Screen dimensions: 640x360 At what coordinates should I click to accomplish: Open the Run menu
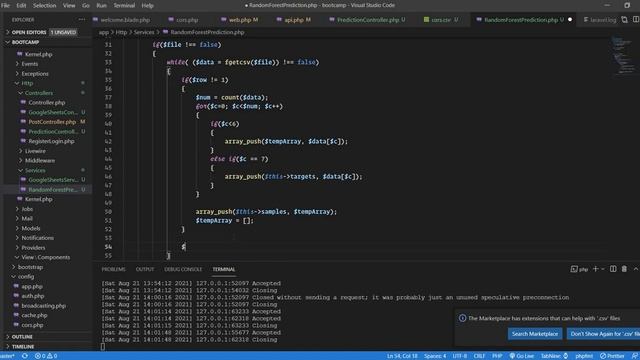(x=101, y=5)
